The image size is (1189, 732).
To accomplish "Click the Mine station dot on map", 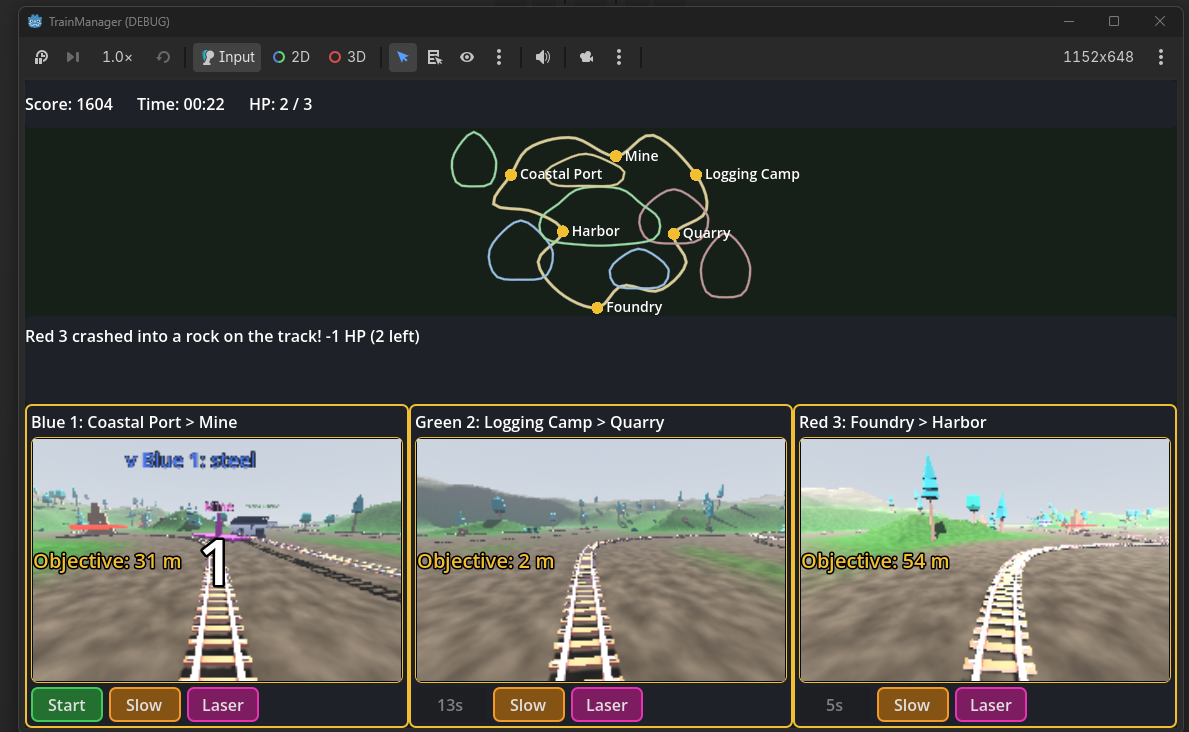I will [616, 156].
